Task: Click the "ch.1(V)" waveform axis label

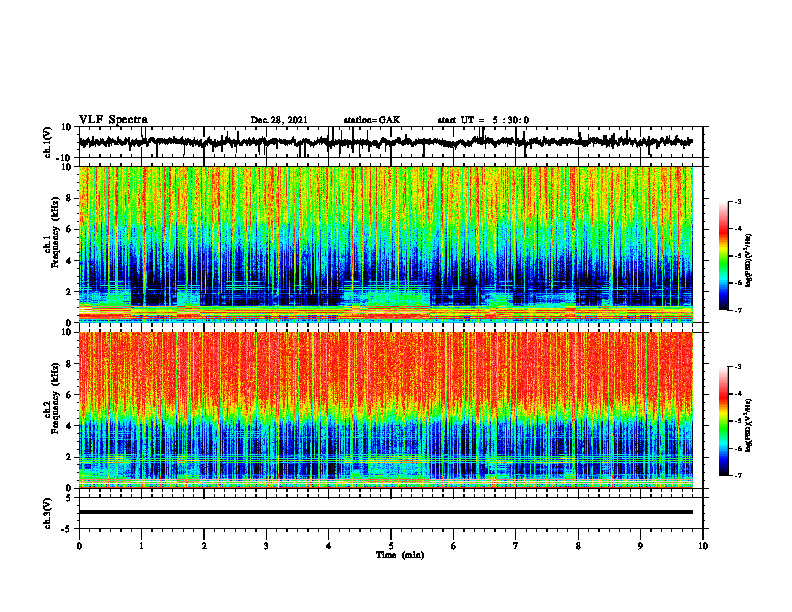Action: pyautogui.click(x=49, y=142)
